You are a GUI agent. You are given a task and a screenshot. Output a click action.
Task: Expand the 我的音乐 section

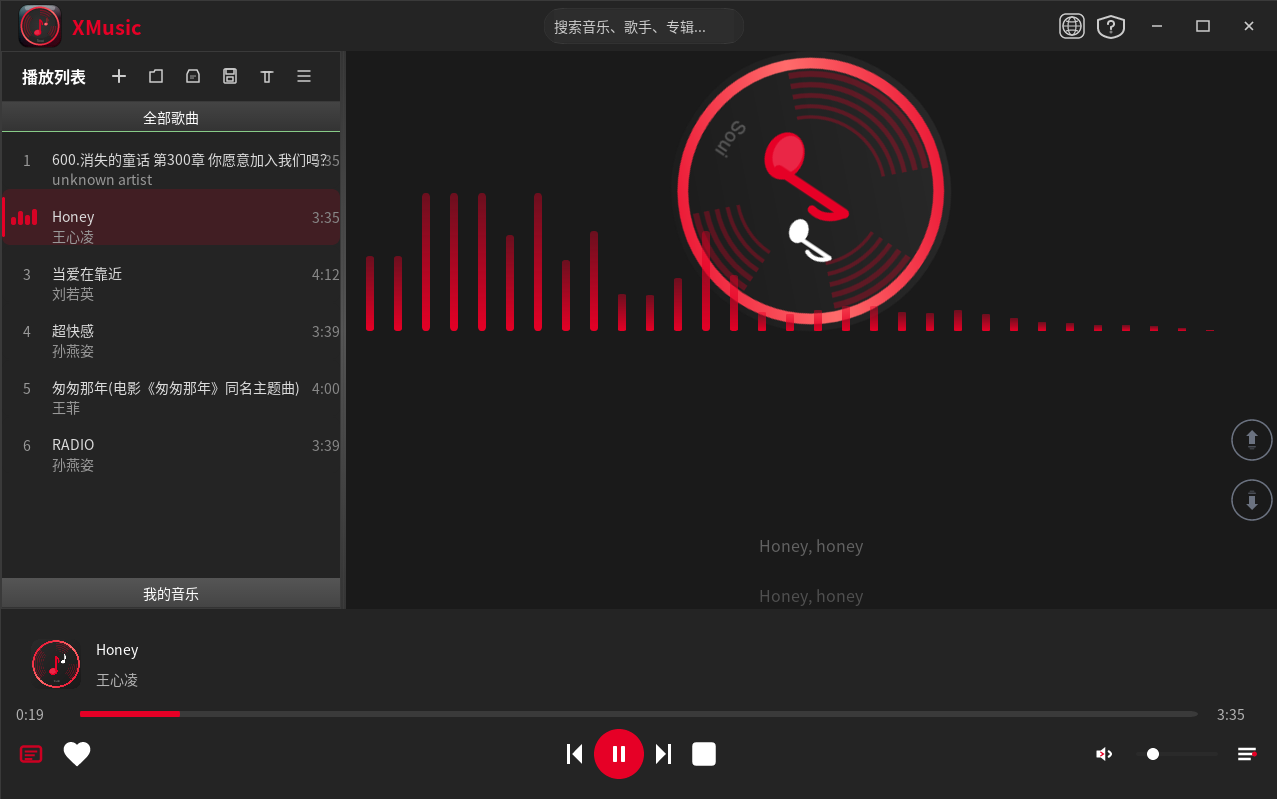click(171, 594)
